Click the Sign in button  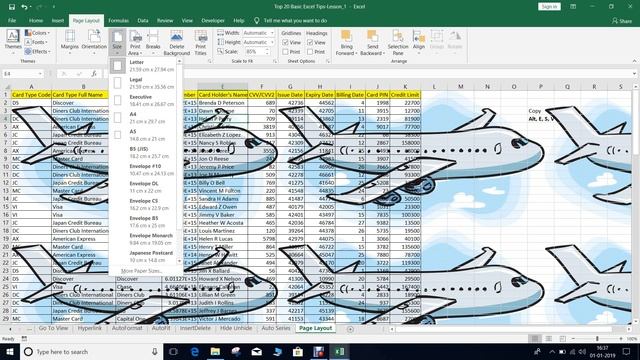point(549,7)
